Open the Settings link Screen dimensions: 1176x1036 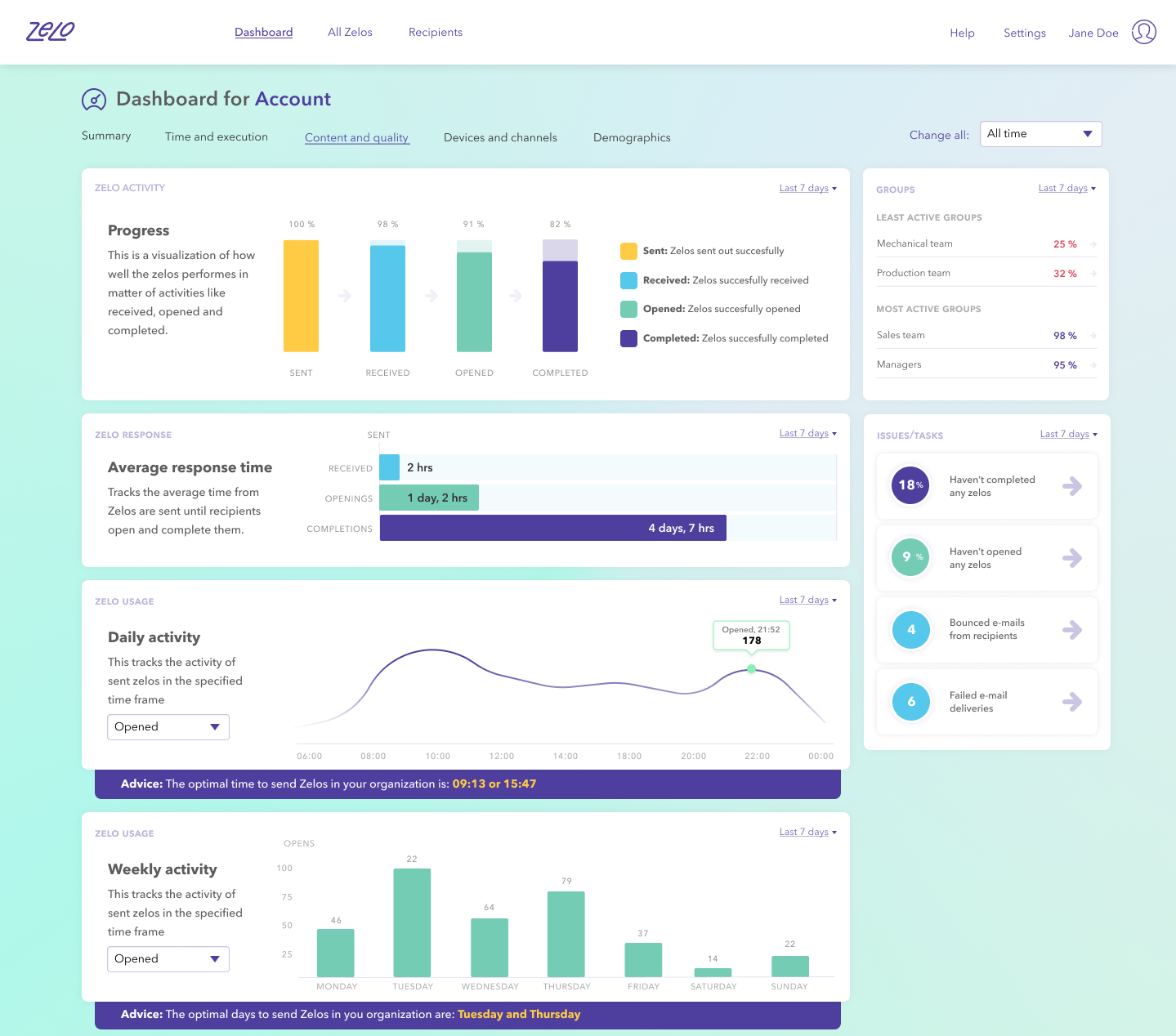[x=1025, y=33]
